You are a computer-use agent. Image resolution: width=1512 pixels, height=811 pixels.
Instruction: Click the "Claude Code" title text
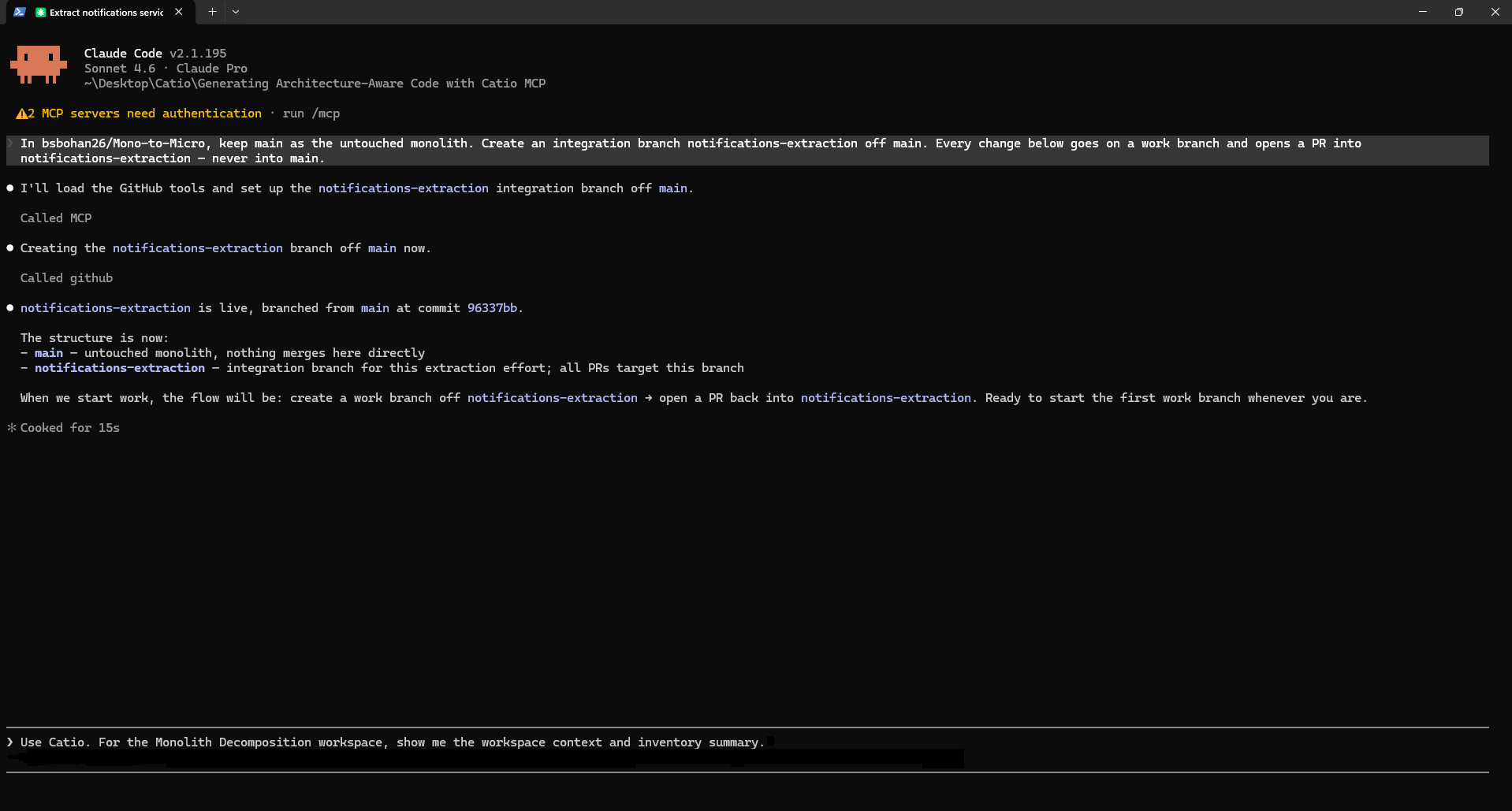click(123, 54)
